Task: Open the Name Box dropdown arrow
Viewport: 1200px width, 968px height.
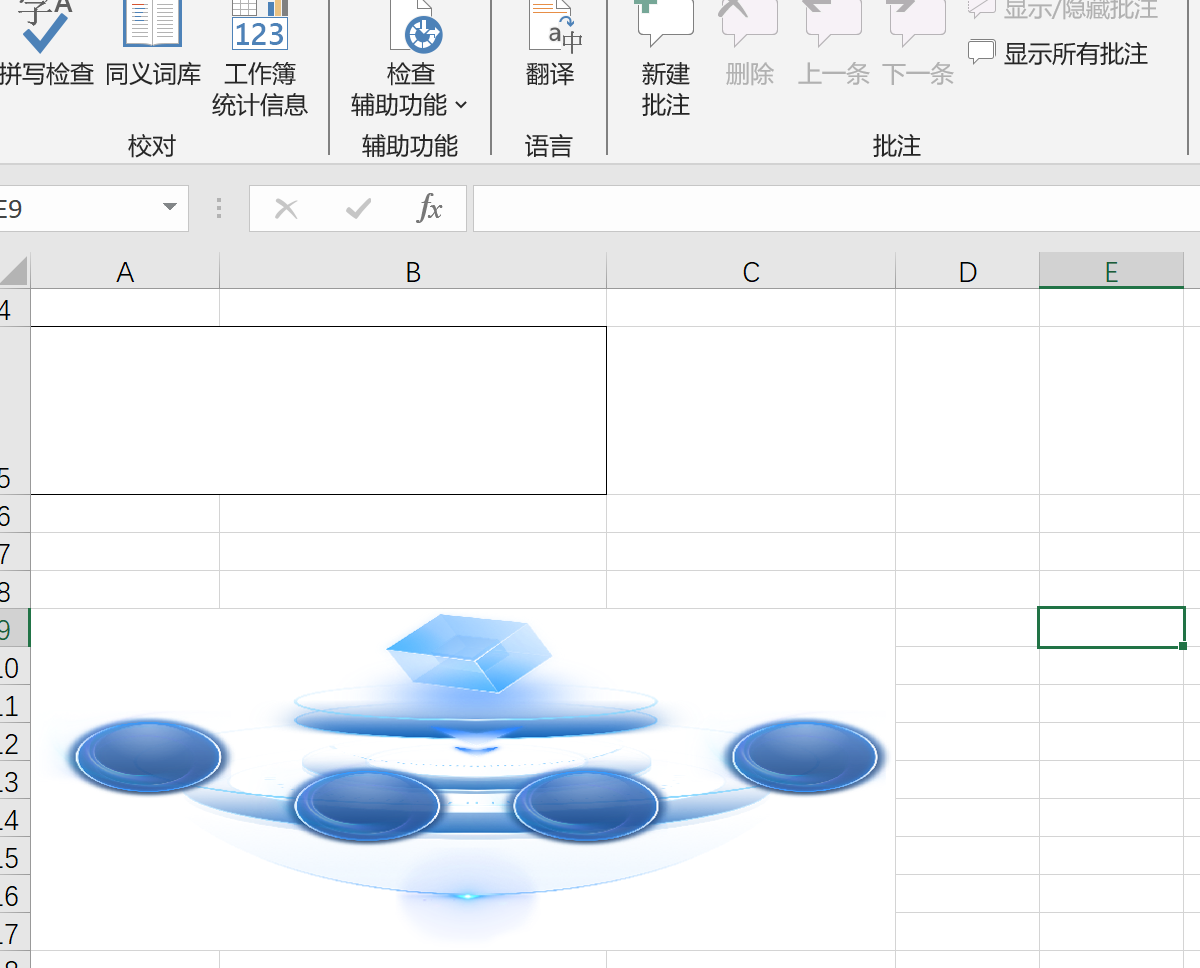Action: (169, 208)
